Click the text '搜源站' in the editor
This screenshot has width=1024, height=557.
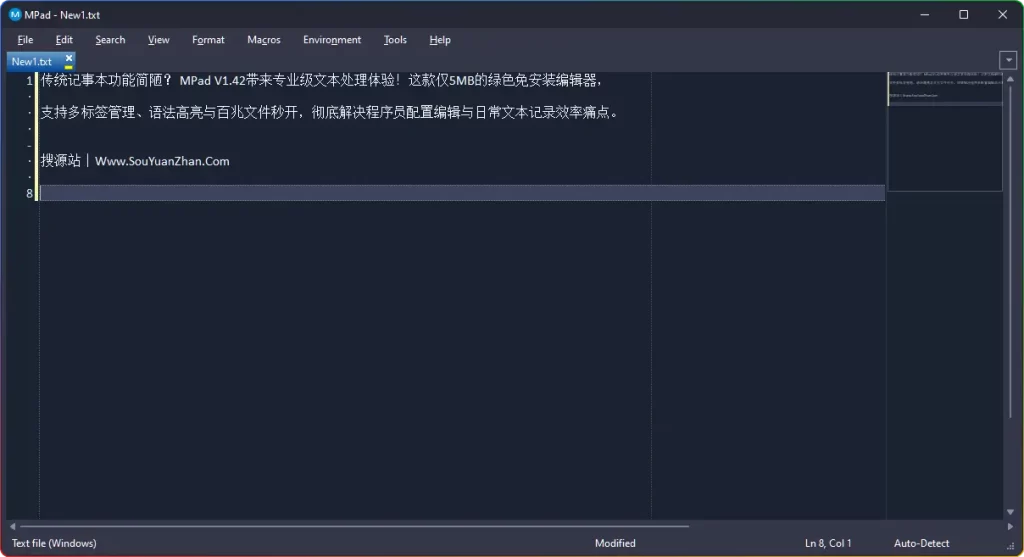(61, 161)
